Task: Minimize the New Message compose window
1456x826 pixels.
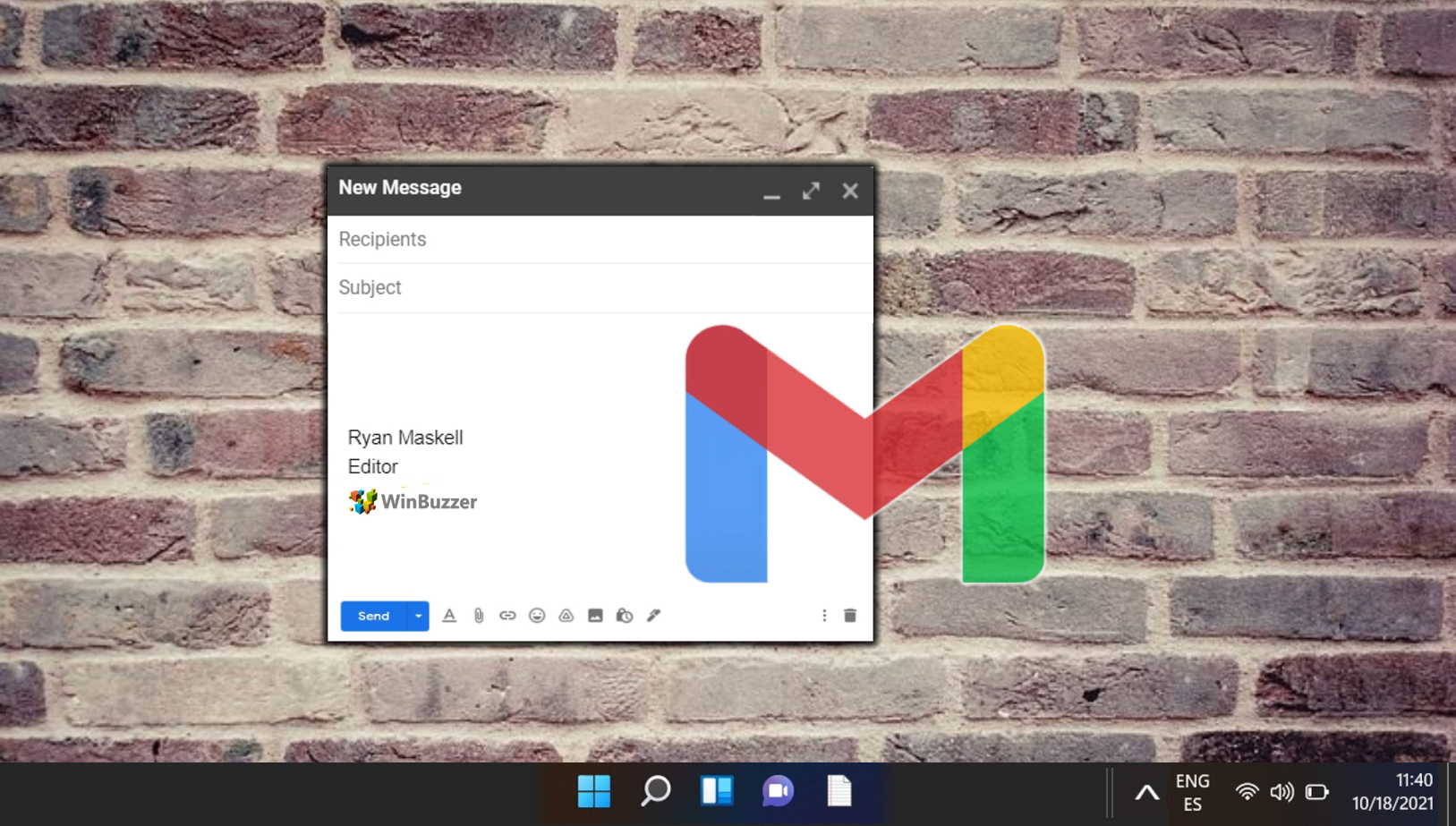Action: (771, 192)
